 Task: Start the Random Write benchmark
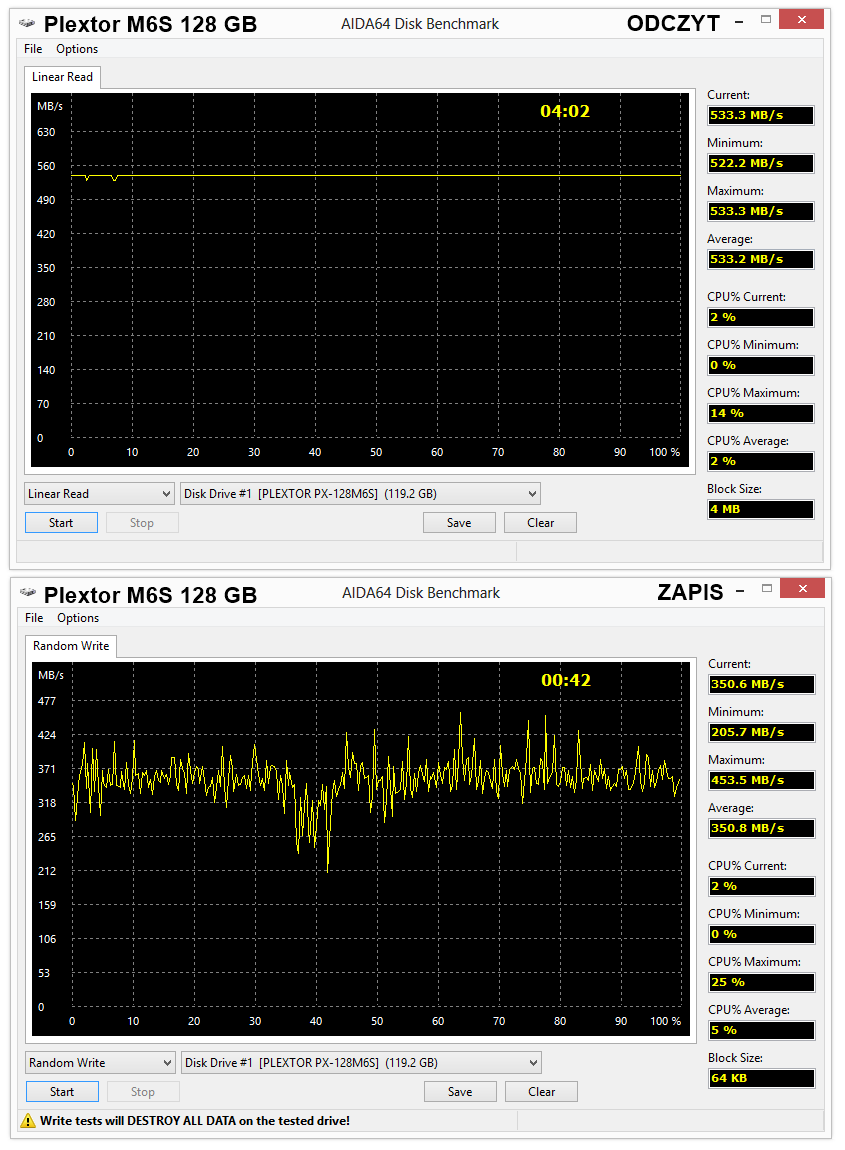tap(62, 1092)
